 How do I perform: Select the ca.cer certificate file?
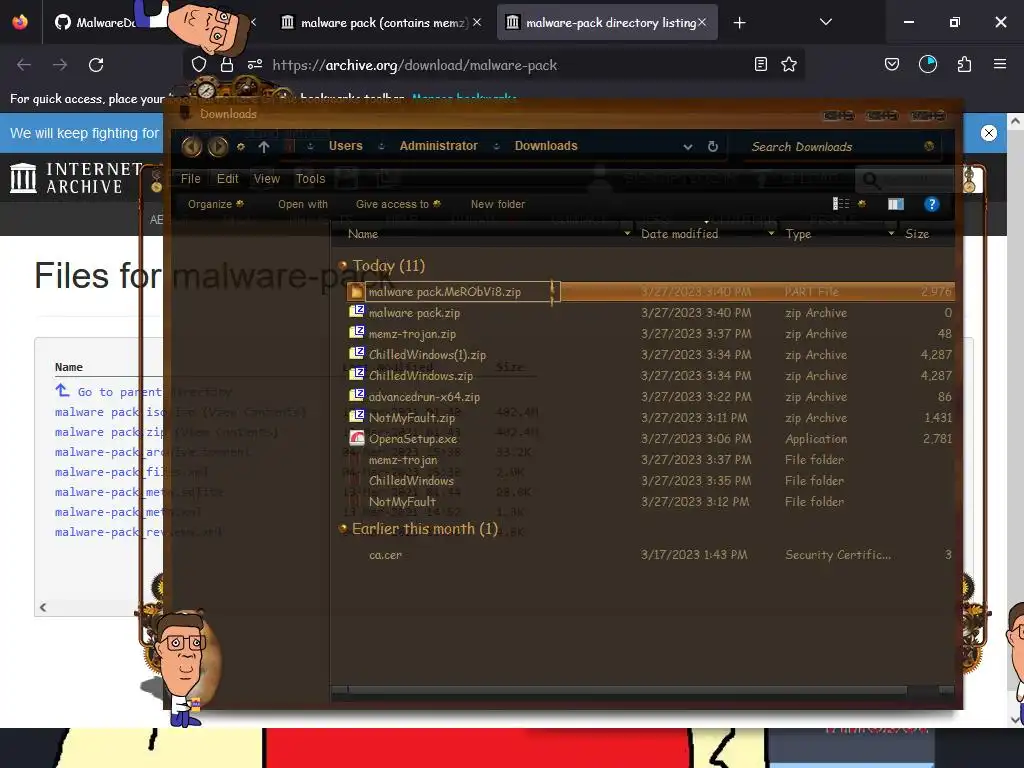pos(650,554)
